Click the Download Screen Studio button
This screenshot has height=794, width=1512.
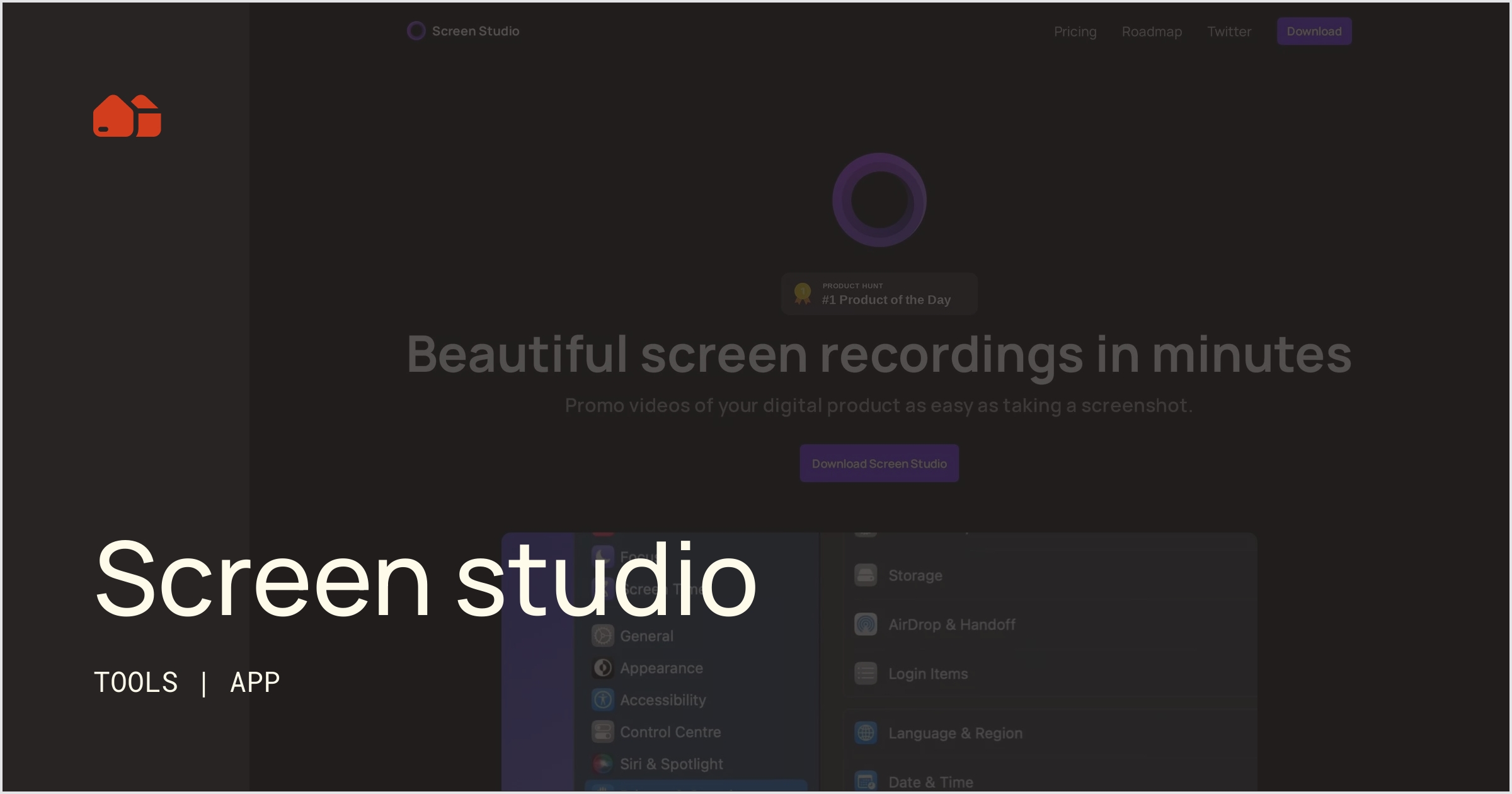(879, 463)
